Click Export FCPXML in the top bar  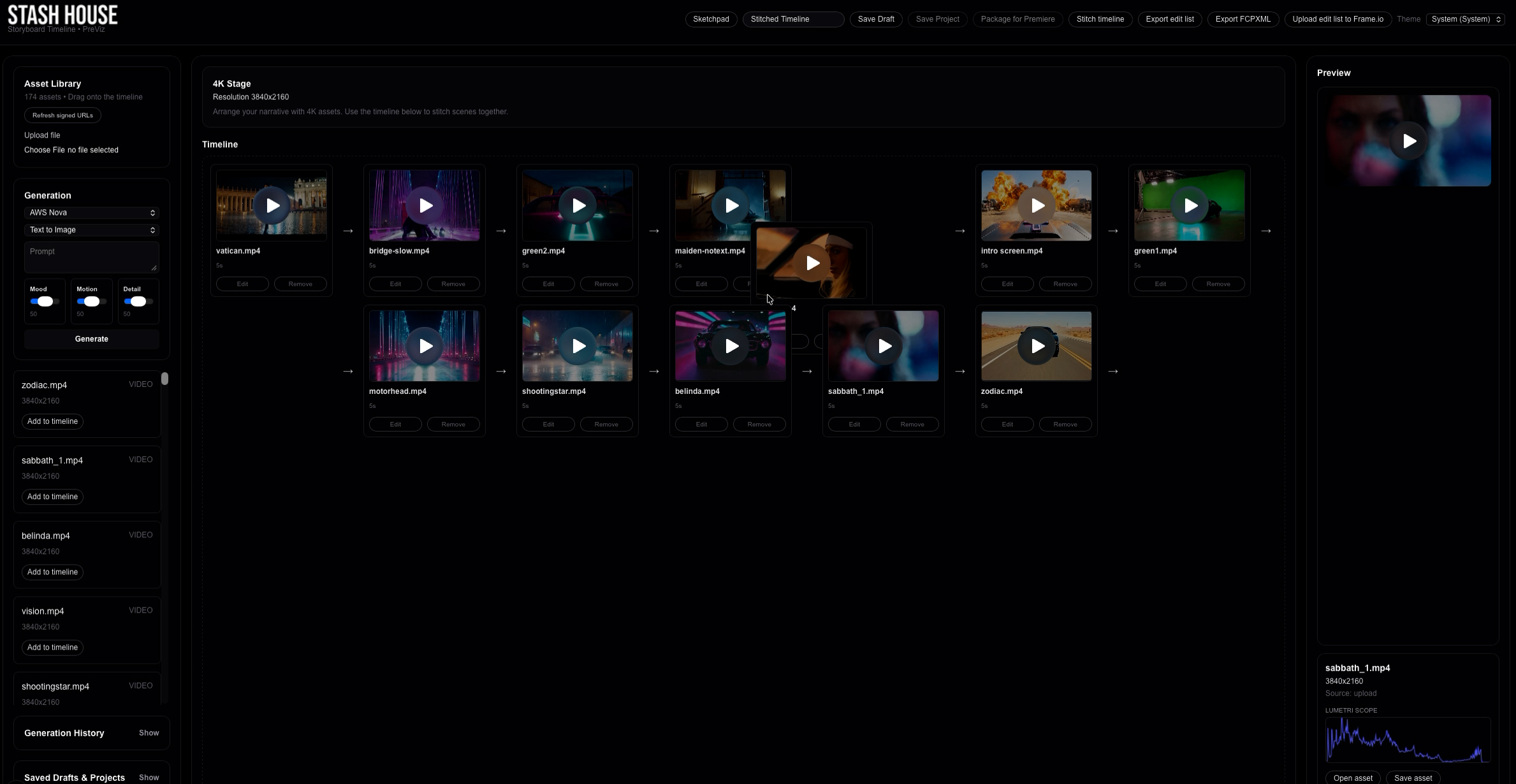coord(1243,19)
